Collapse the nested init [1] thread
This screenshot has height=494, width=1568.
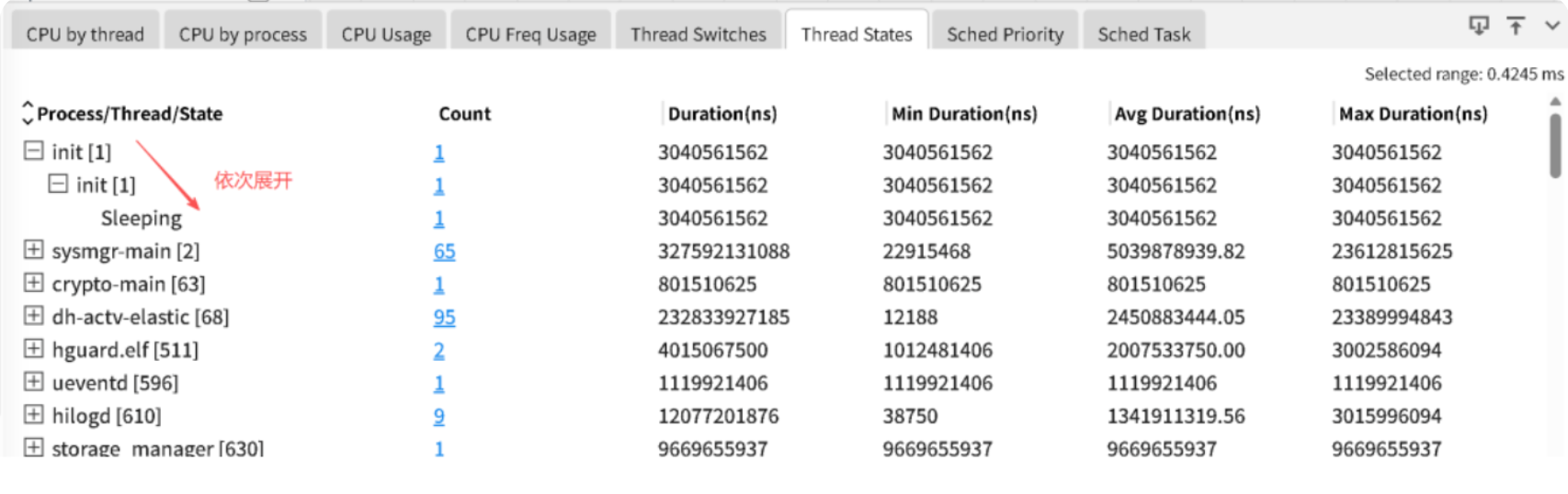click(x=58, y=184)
